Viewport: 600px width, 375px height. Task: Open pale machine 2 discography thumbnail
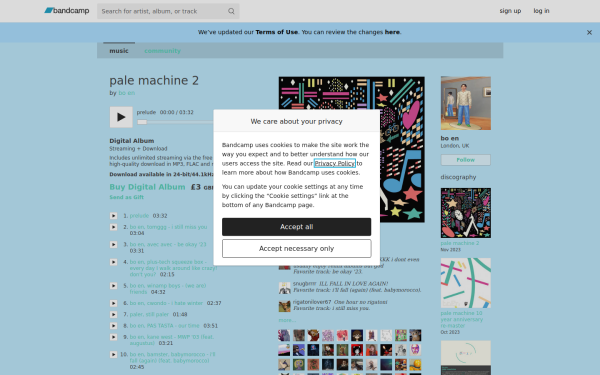pyautogui.click(x=466, y=213)
